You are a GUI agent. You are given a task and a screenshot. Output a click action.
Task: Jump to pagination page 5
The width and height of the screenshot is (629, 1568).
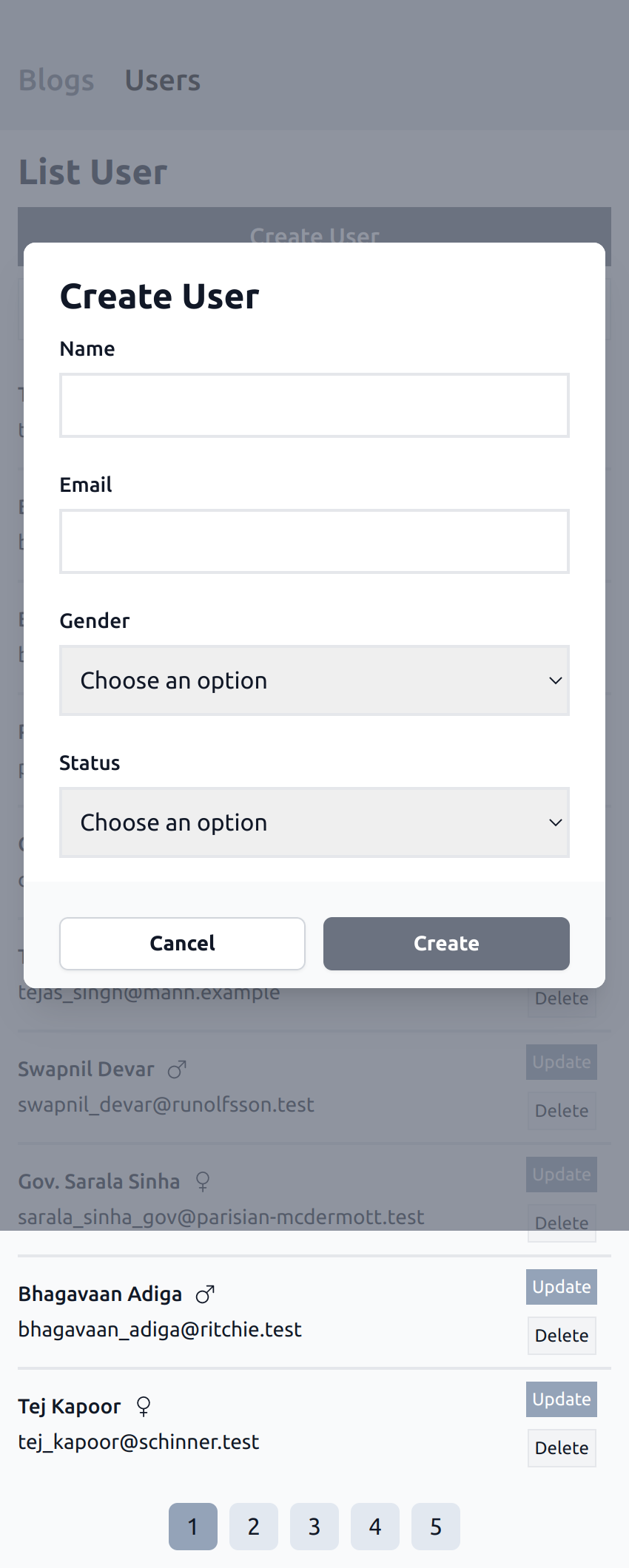436,1527
